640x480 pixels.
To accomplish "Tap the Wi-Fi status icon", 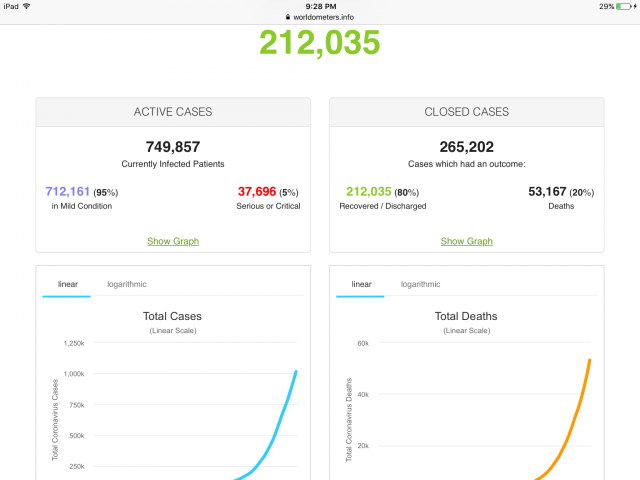I will [x=27, y=6].
